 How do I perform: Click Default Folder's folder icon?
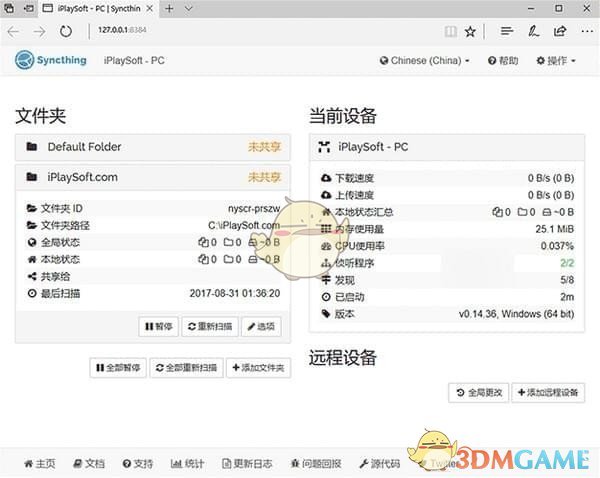[x=31, y=146]
